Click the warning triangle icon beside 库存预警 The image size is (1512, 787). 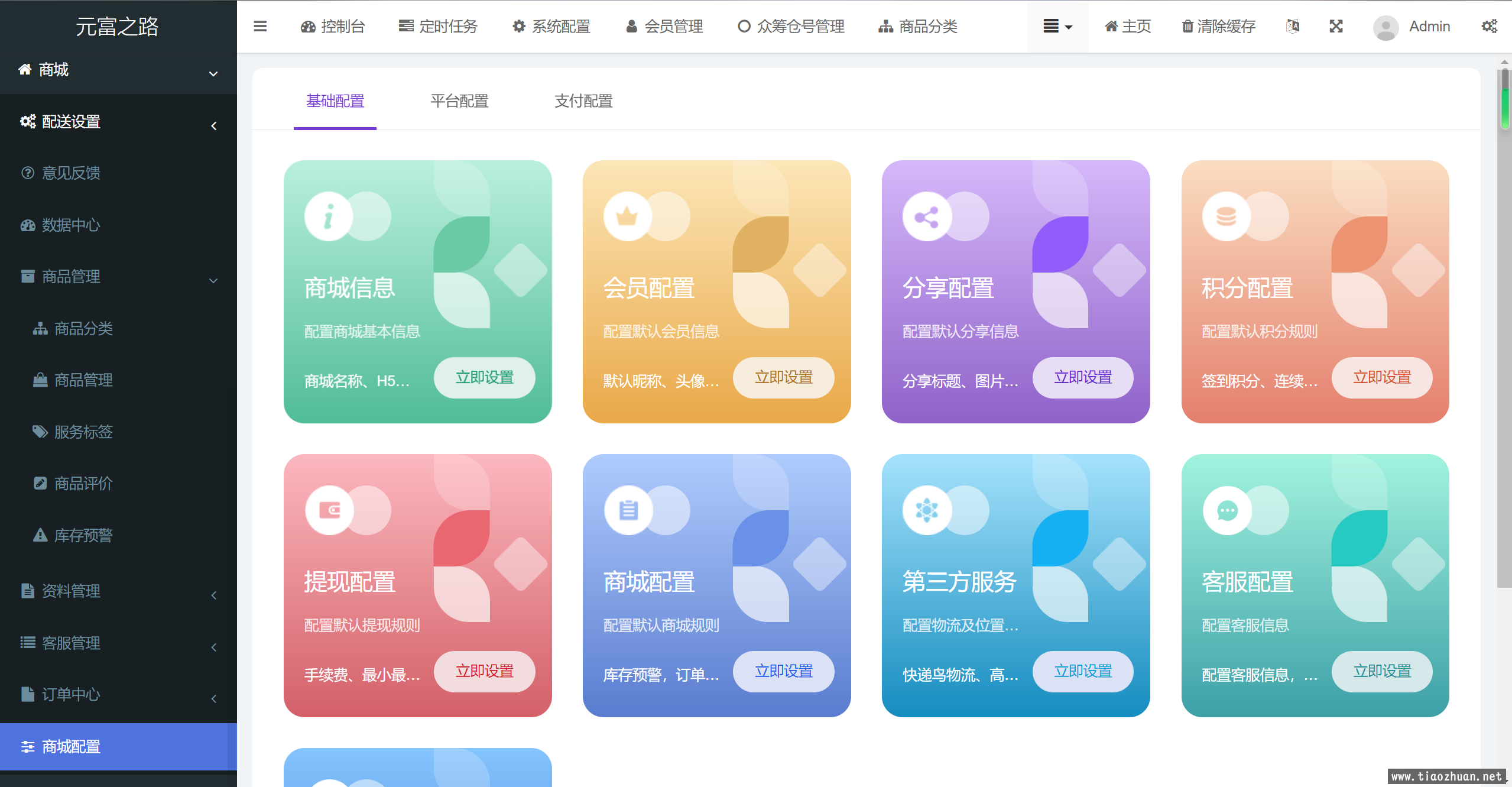tap(40, 535)
